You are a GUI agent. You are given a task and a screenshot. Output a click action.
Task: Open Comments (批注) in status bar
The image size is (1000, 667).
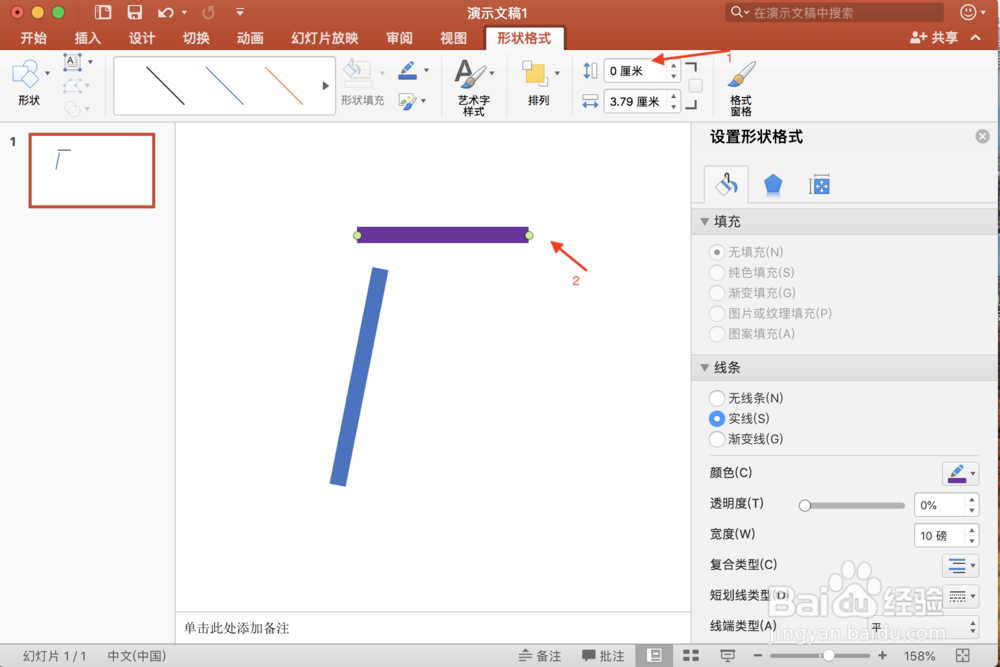(x=603, y=656)
